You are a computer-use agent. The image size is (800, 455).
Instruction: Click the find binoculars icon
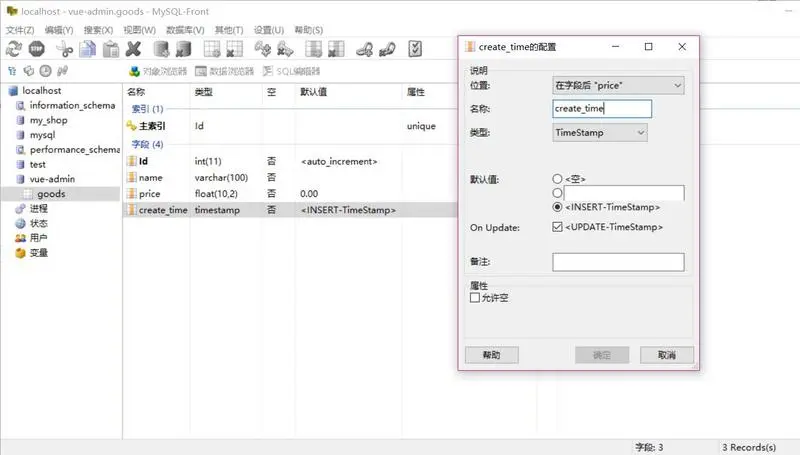pyautogui.click(x=62, y=71)
